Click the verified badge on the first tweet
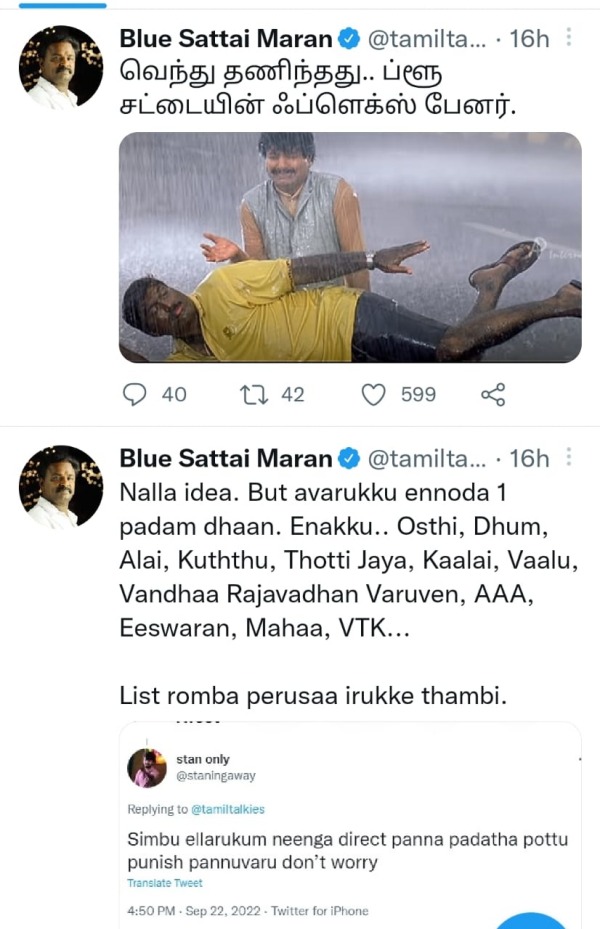 [348, 38]
